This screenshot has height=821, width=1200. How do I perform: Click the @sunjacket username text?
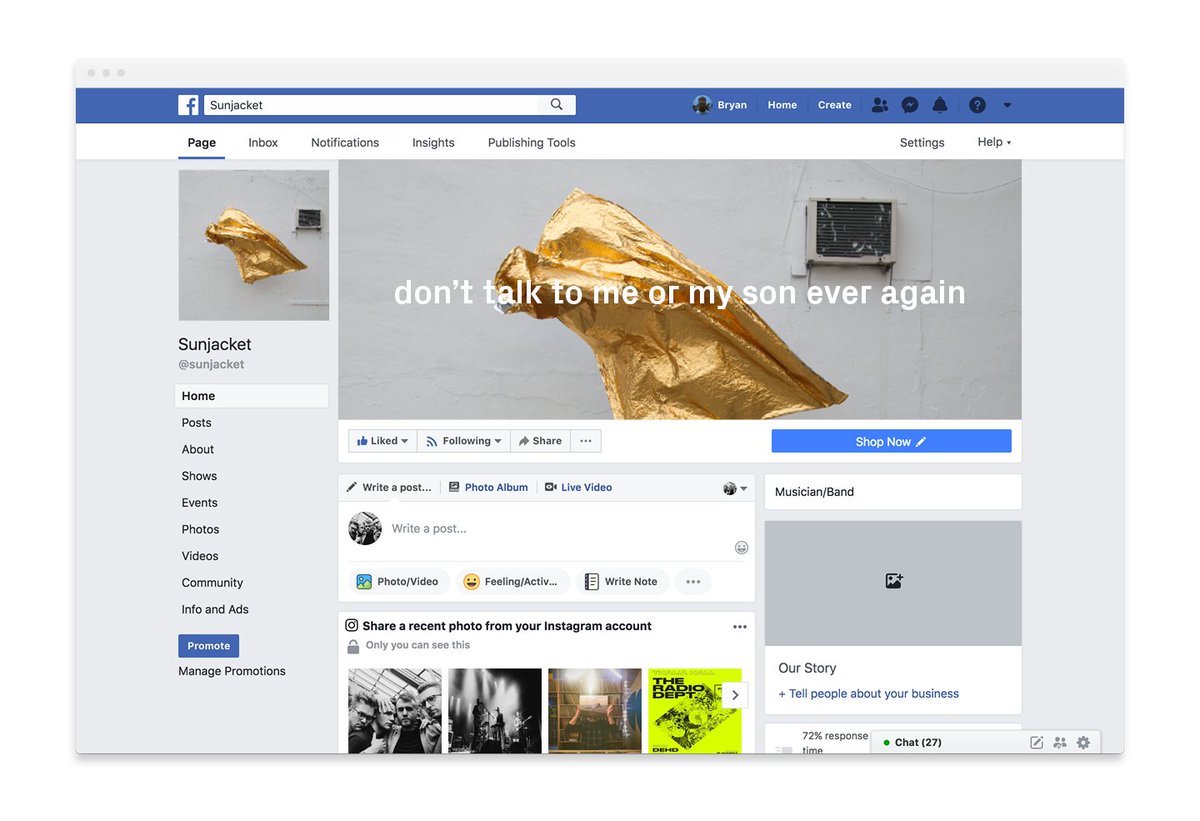211,365
